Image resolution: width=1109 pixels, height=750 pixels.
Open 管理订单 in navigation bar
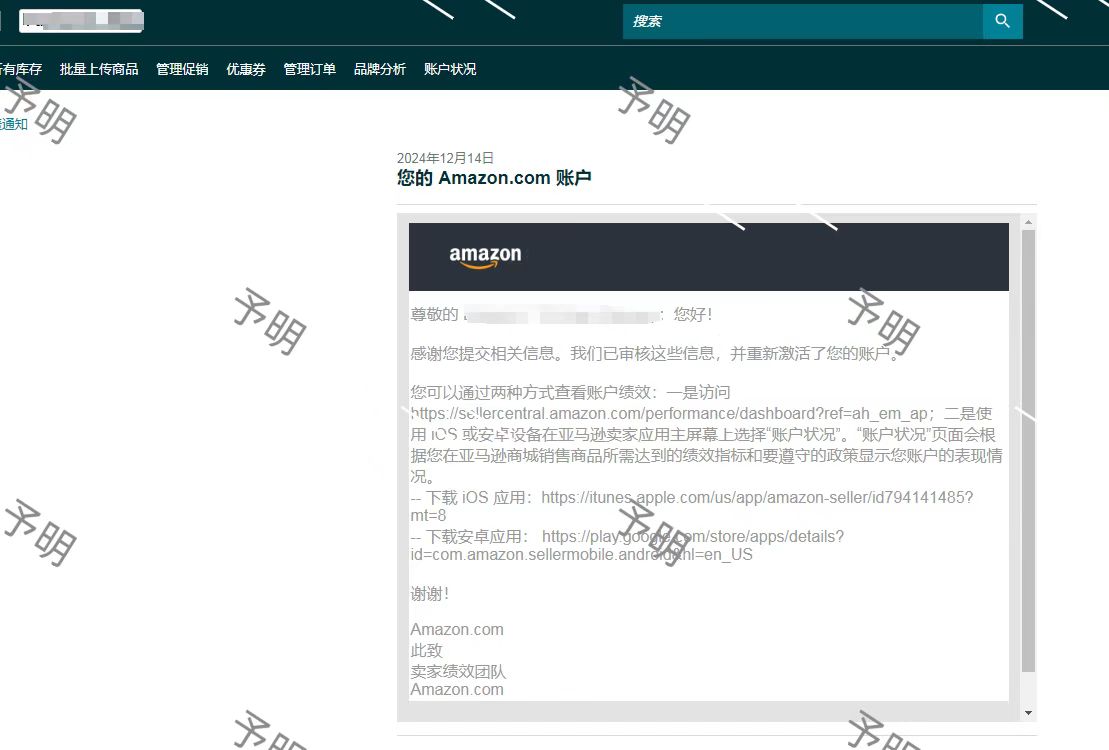tap(309, 69)
